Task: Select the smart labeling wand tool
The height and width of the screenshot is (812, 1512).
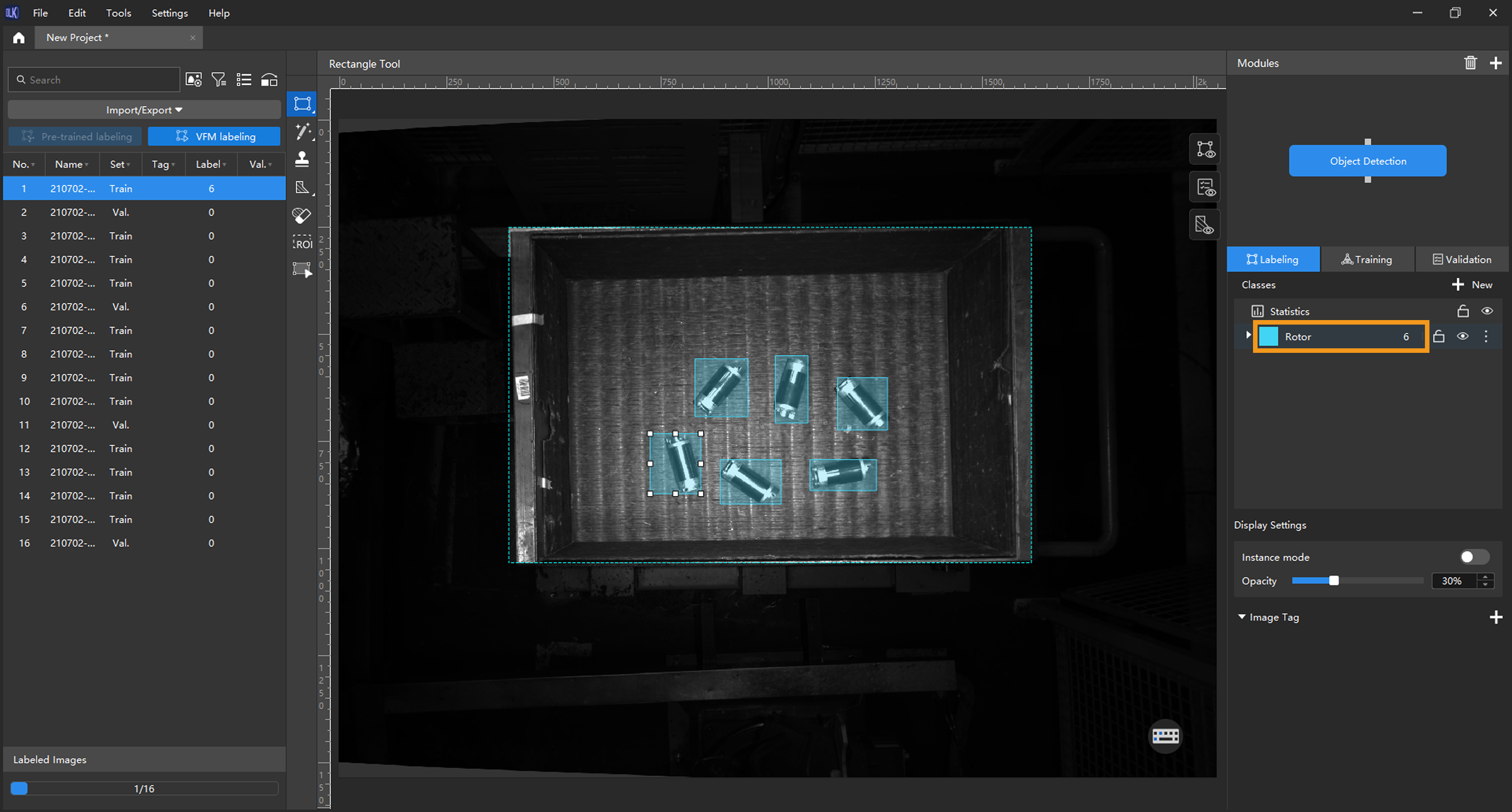Action: [303, 132]
